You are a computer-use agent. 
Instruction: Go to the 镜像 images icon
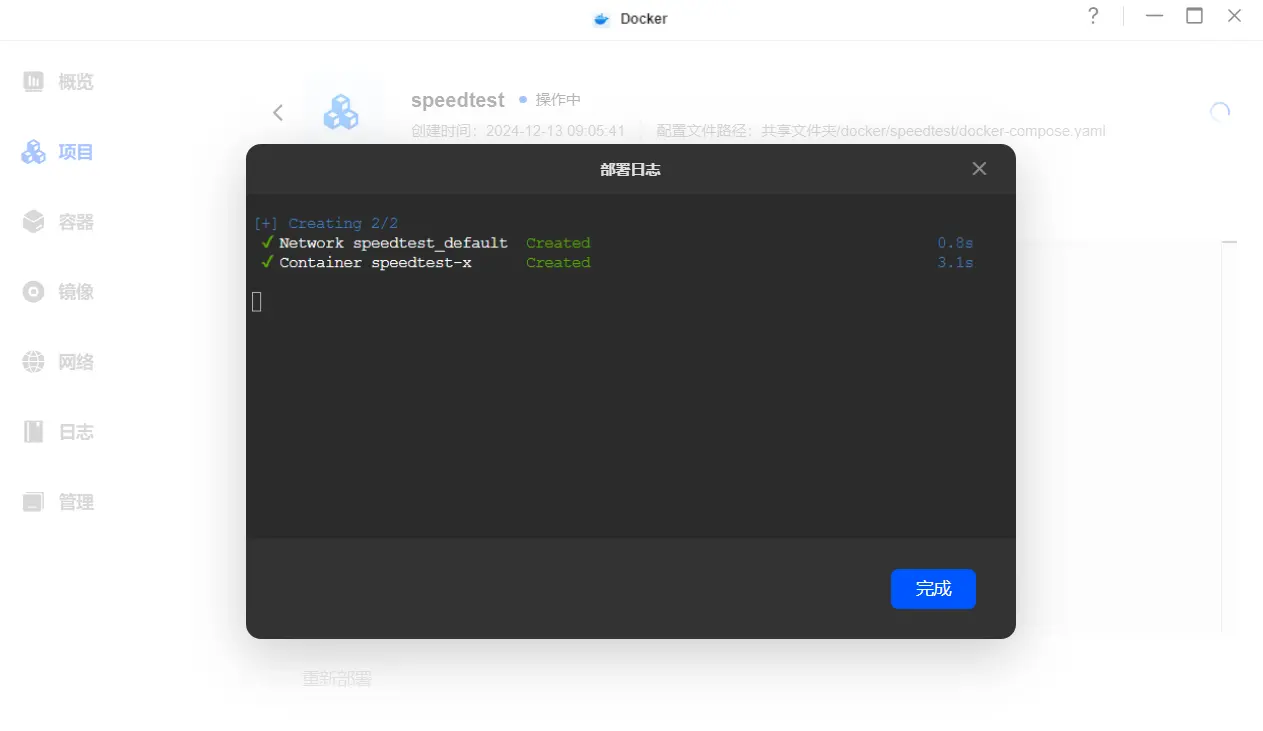(34, 292)
